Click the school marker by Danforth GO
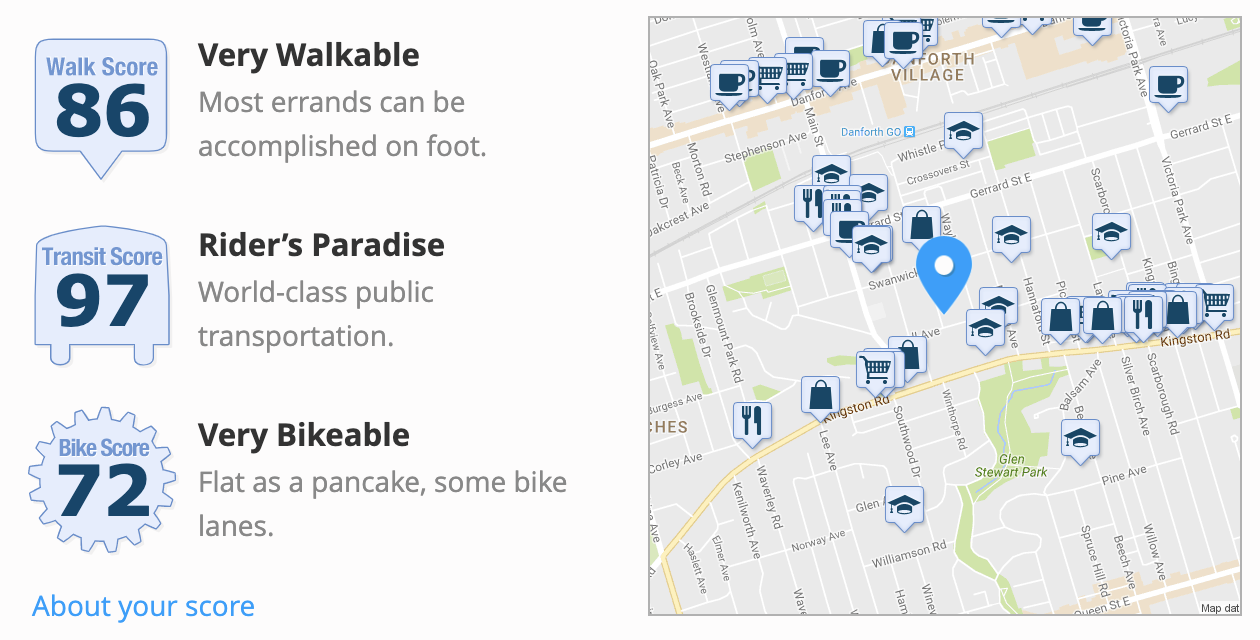 click(963, 133)
